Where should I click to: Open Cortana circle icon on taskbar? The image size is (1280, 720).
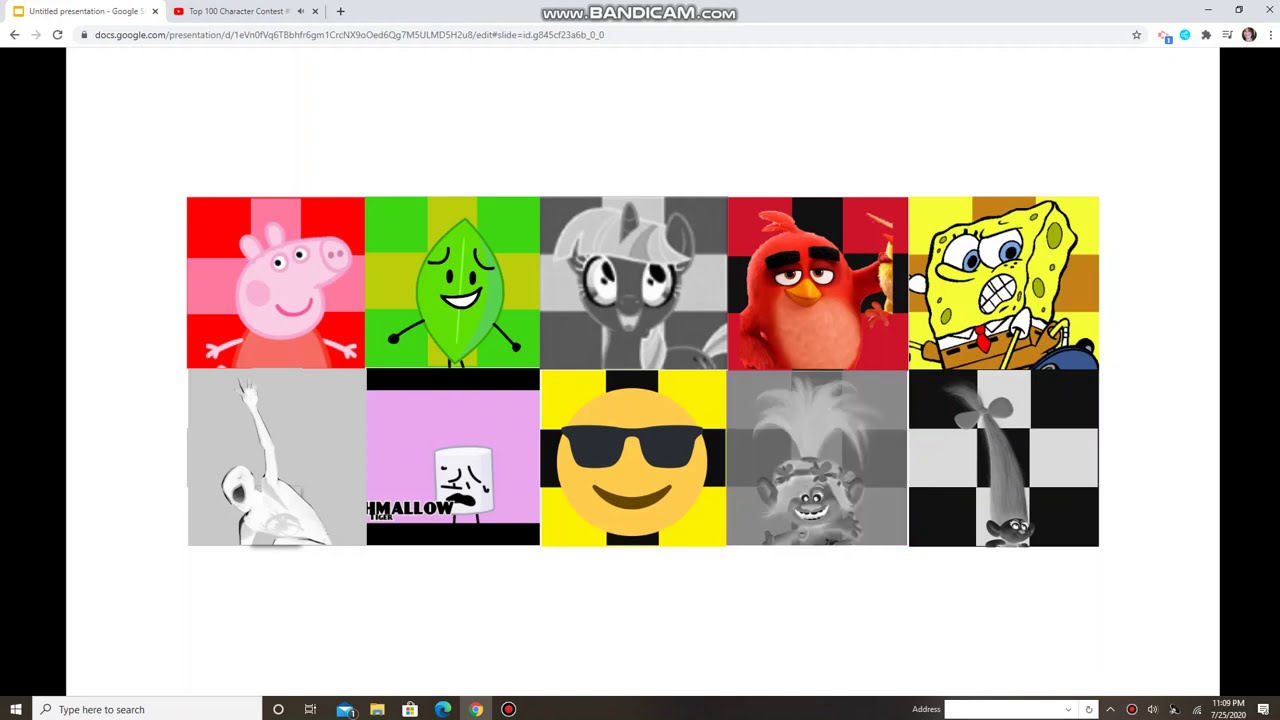278,709
